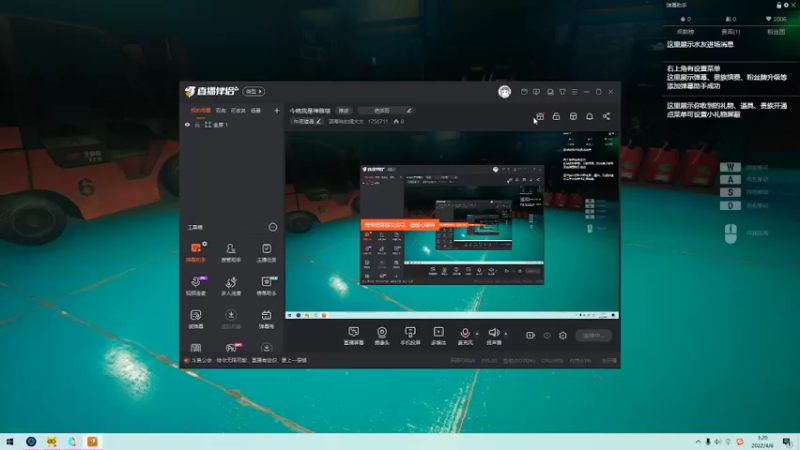
Task: Expand microphone options arrow
Action: pyautogui.click(x=477, y=334)
